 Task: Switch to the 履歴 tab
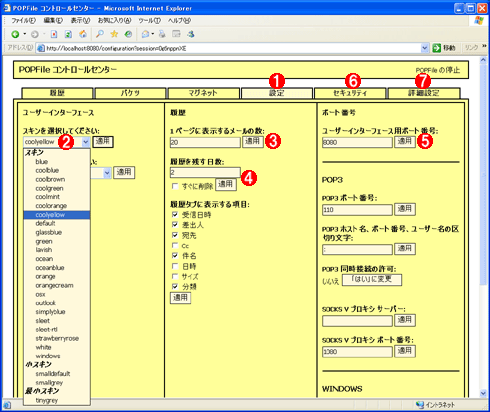coord(57,93)
